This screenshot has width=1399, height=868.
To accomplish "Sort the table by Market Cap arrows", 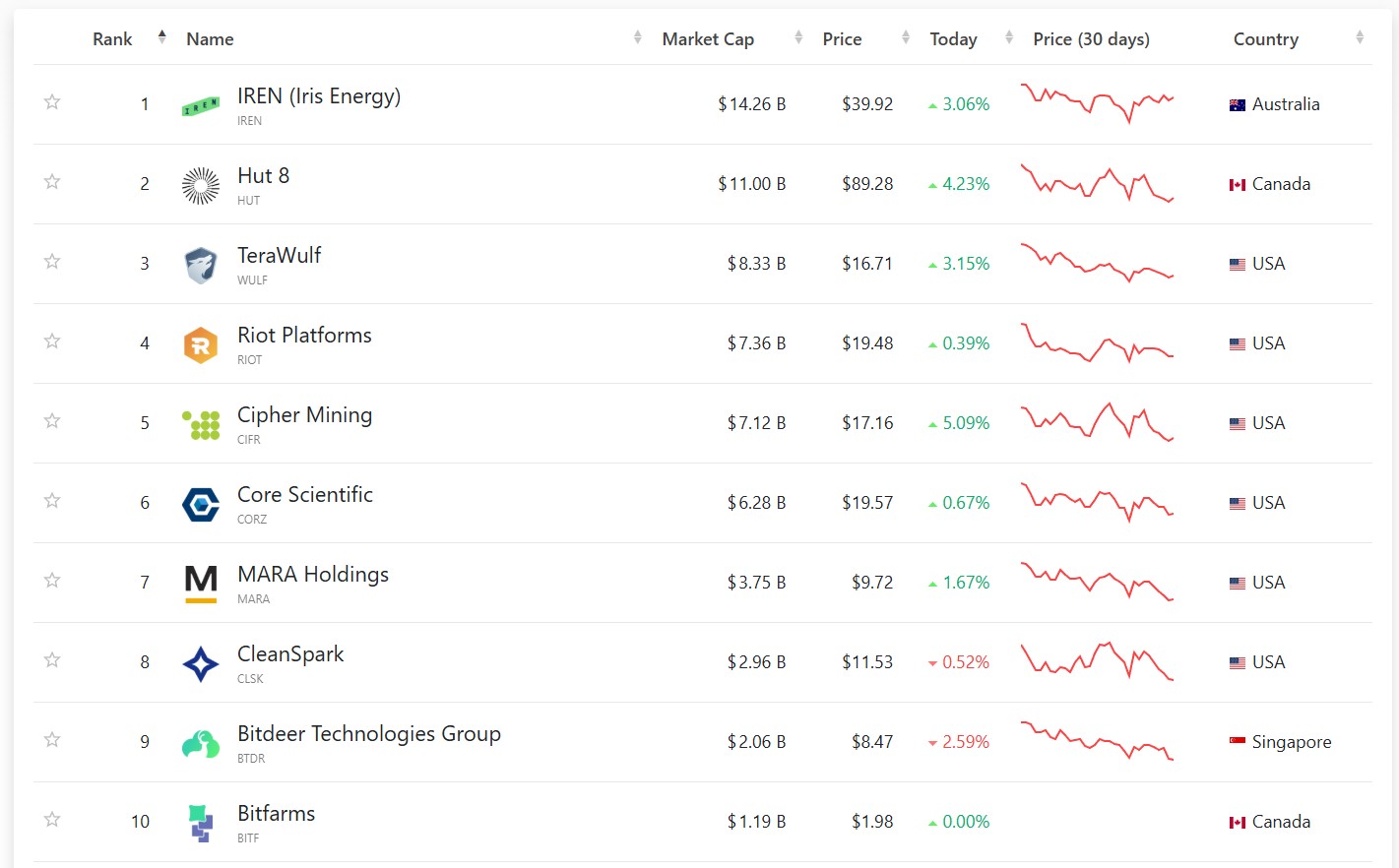I will [798, 37].
